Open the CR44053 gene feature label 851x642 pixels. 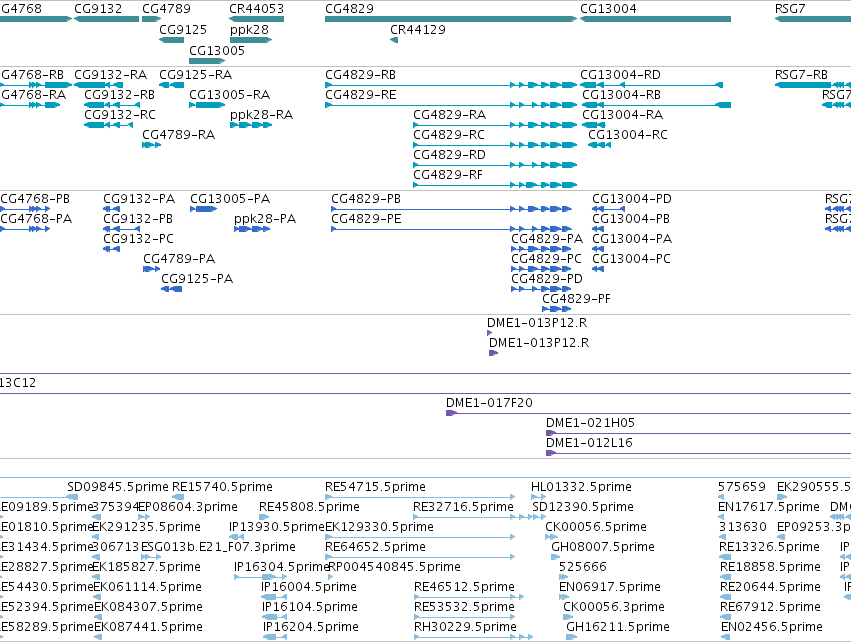click(x=256, y=9)
